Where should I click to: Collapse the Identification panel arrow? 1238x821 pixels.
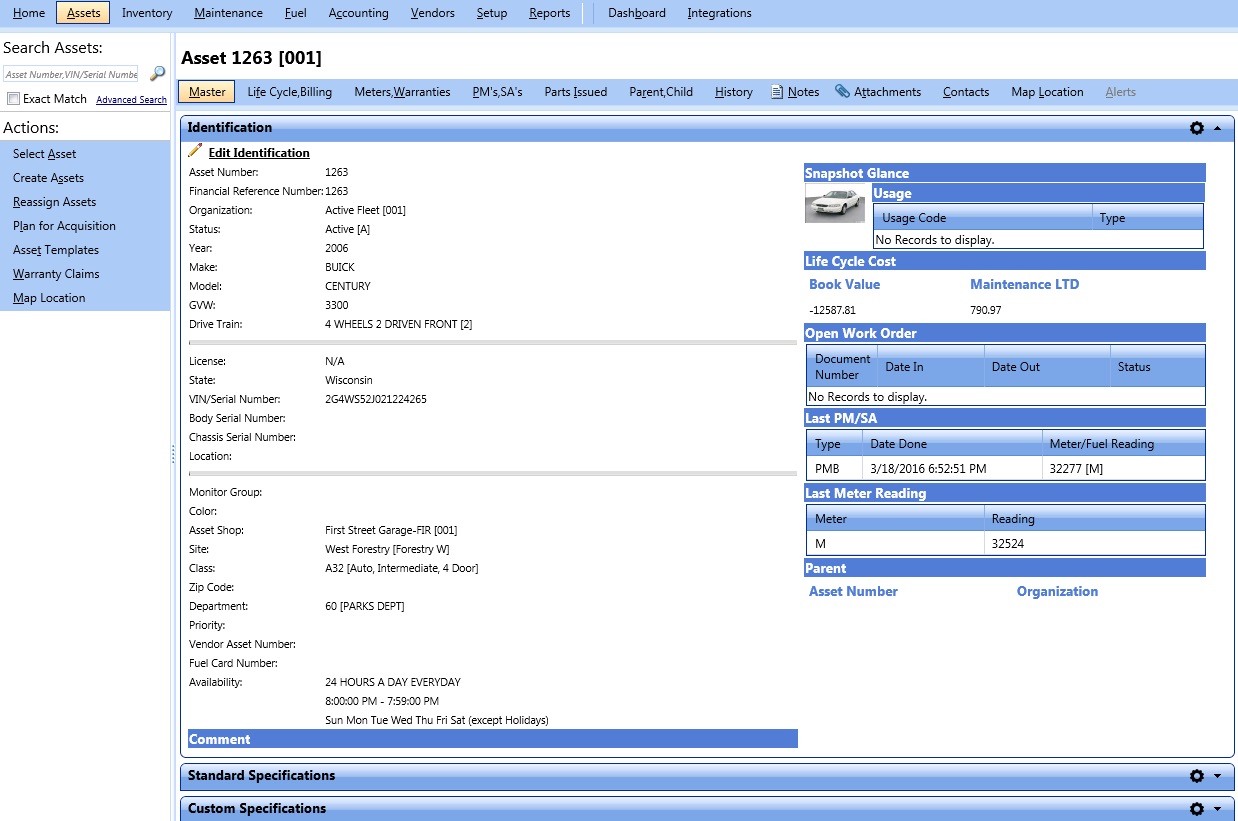click(1217, 128)
